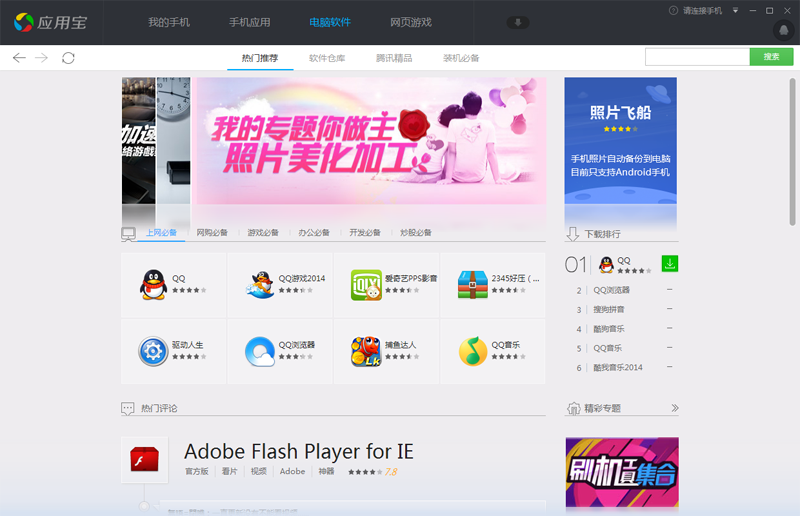Image resolution: width=800 pixels, height=516 pixels.
Task: Click the 应用宝 logo icon
Action: [x=23, y=22]
